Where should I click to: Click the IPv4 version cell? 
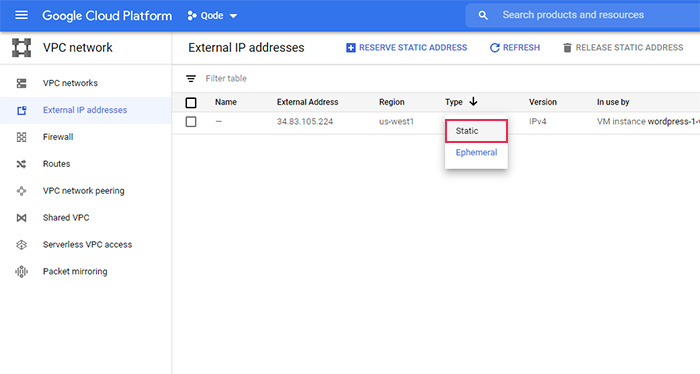(x=538, y=121)
